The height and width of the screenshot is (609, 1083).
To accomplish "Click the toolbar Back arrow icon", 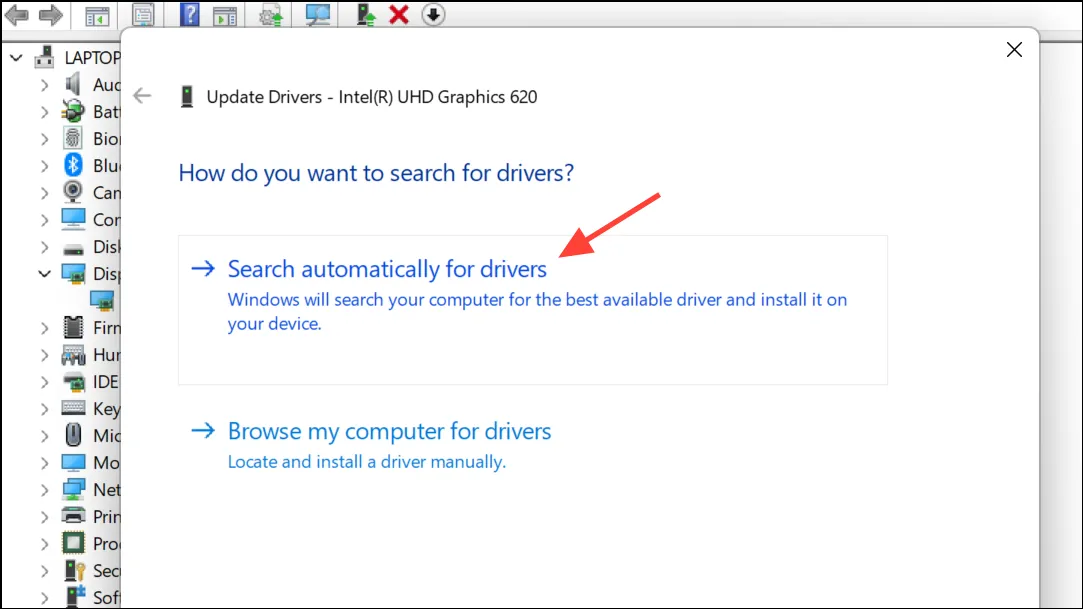I will pos(17,14).
